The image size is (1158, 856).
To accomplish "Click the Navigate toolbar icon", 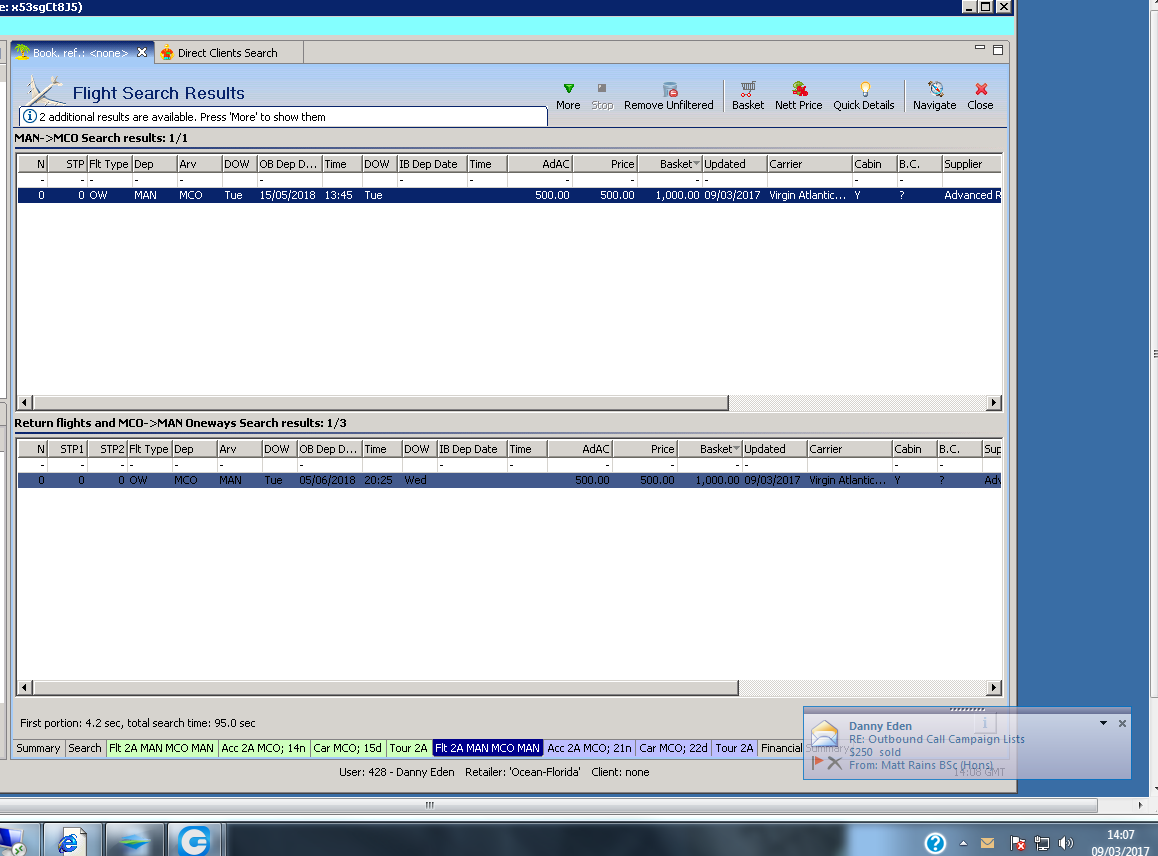I will (x=934, y=96).
